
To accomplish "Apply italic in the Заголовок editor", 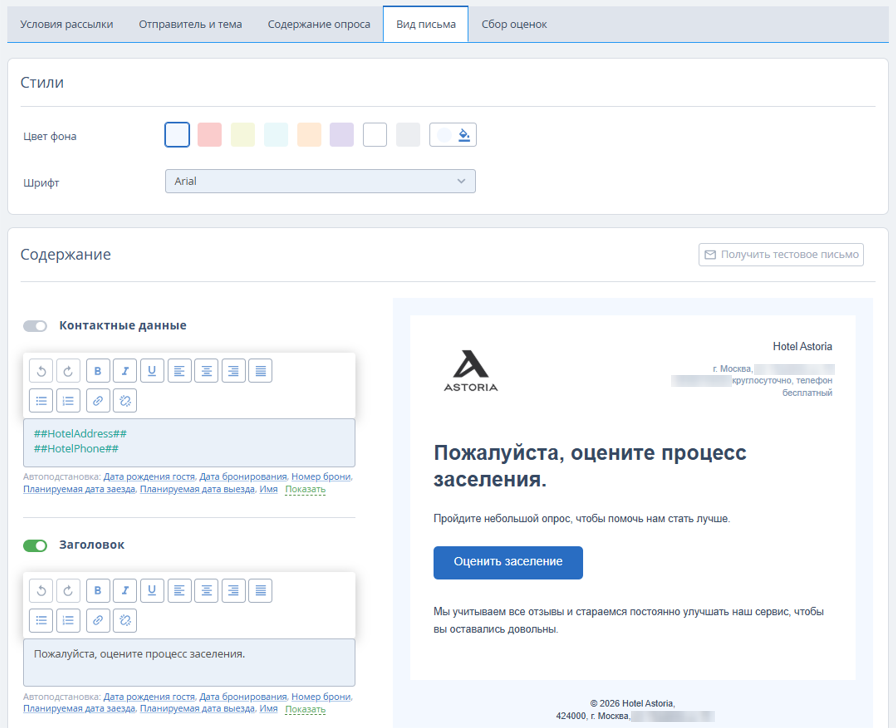I will coord(125,590).
